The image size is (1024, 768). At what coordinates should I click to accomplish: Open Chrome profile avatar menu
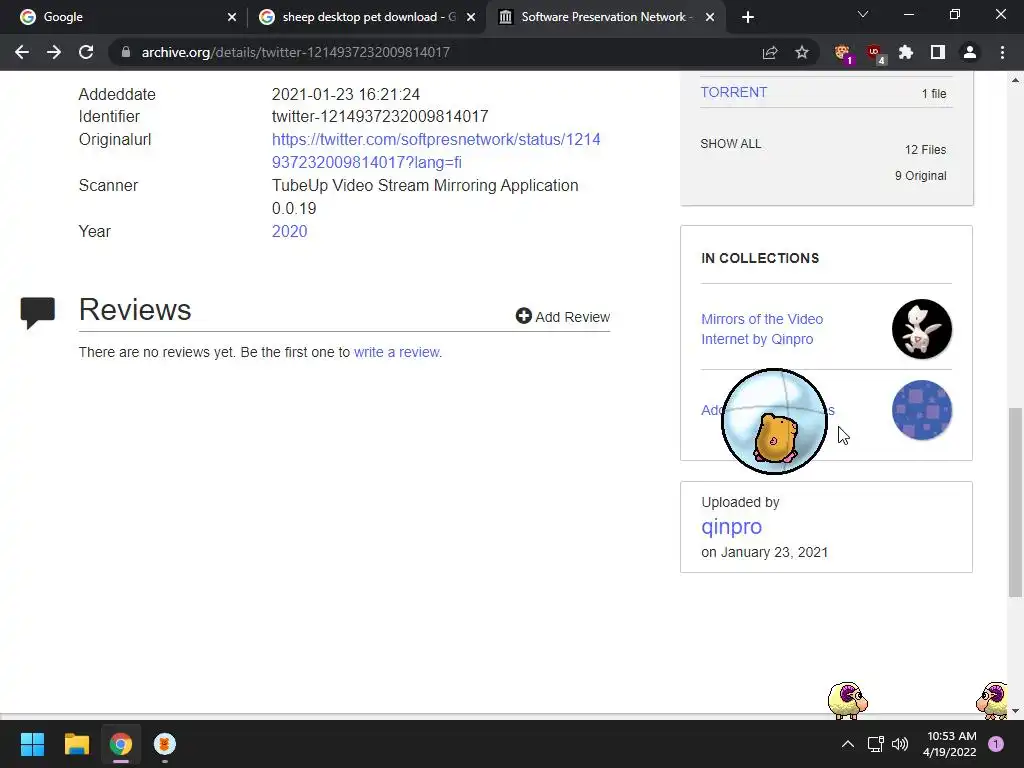point(970,52)
